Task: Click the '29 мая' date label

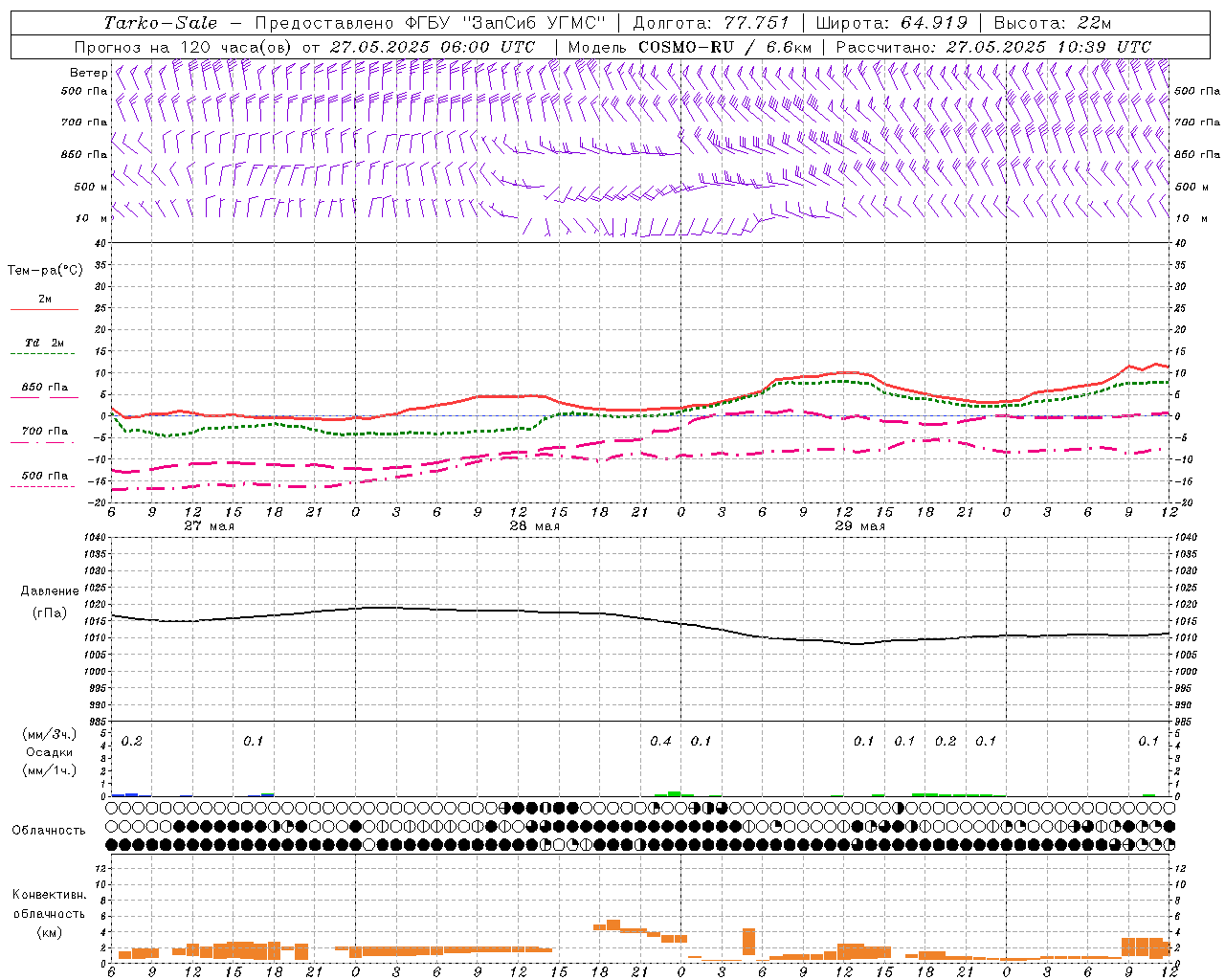Action: [x=860, y=526]
